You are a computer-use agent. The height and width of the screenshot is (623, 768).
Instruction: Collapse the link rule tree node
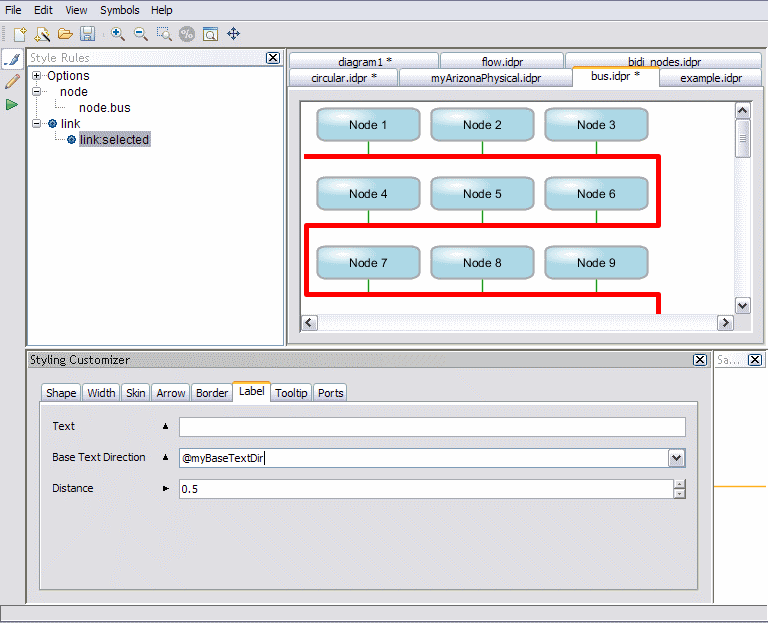click(x=37, y=124)
